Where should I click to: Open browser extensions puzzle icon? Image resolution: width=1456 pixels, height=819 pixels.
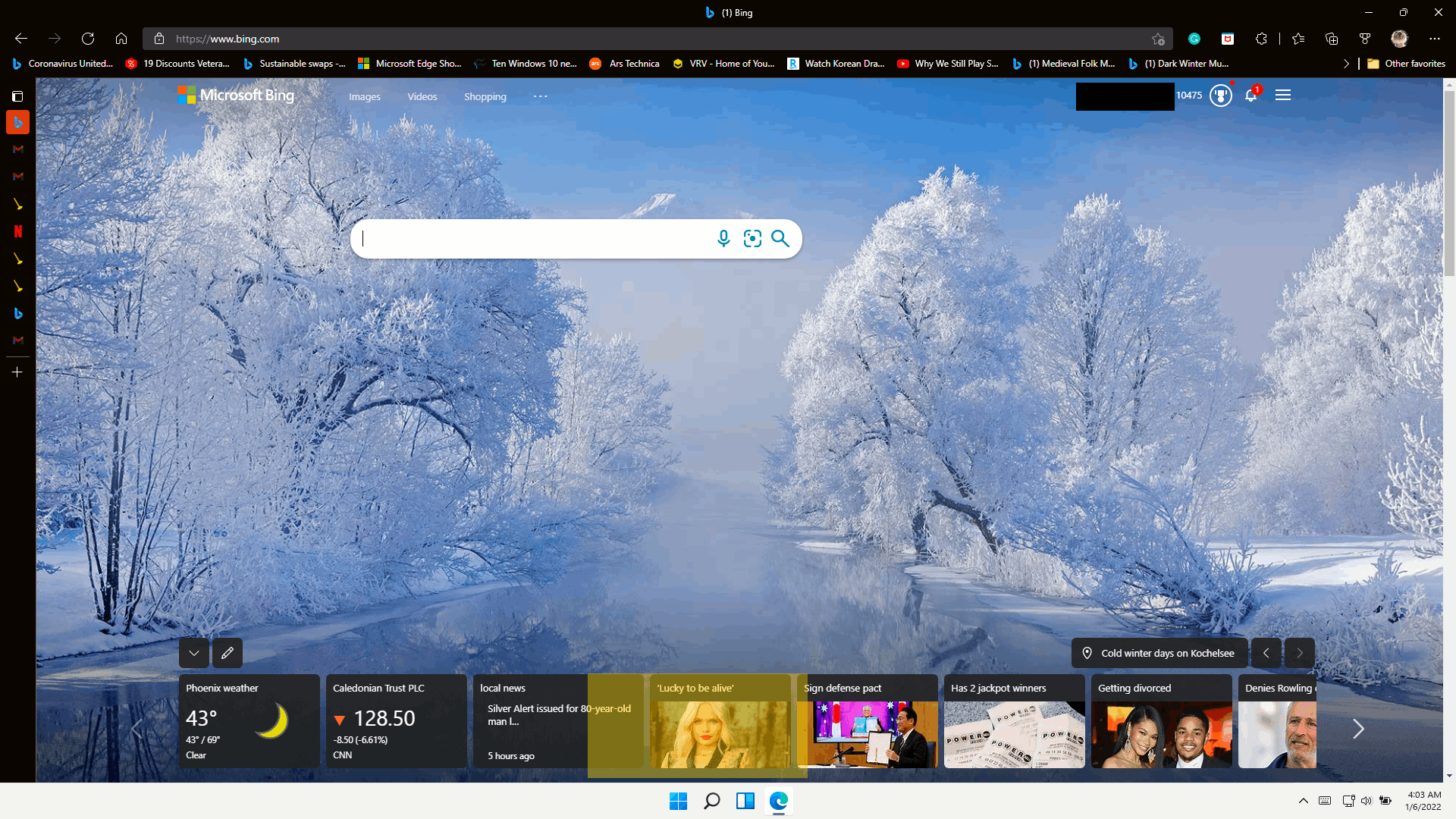(x=1261, y=39)
